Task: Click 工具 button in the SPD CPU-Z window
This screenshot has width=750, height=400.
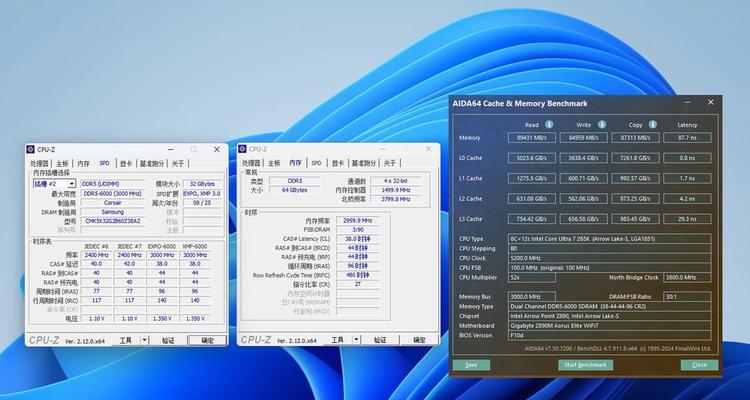Action: tap(126, 340)
